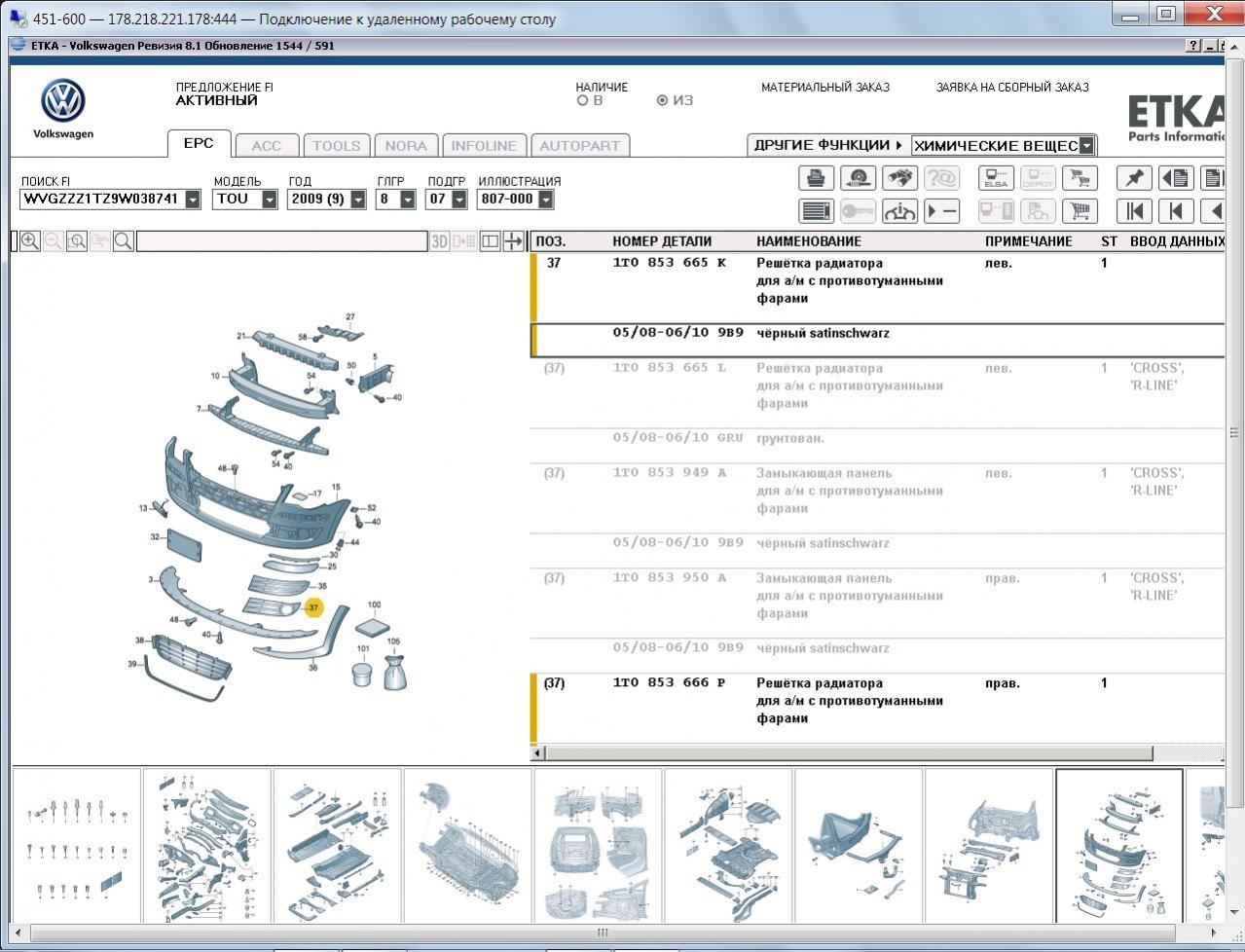The height and width of the screenshot is (952, 1245).
Task: Open the single shopping cart icon
Action: [x=1080, y=210]
